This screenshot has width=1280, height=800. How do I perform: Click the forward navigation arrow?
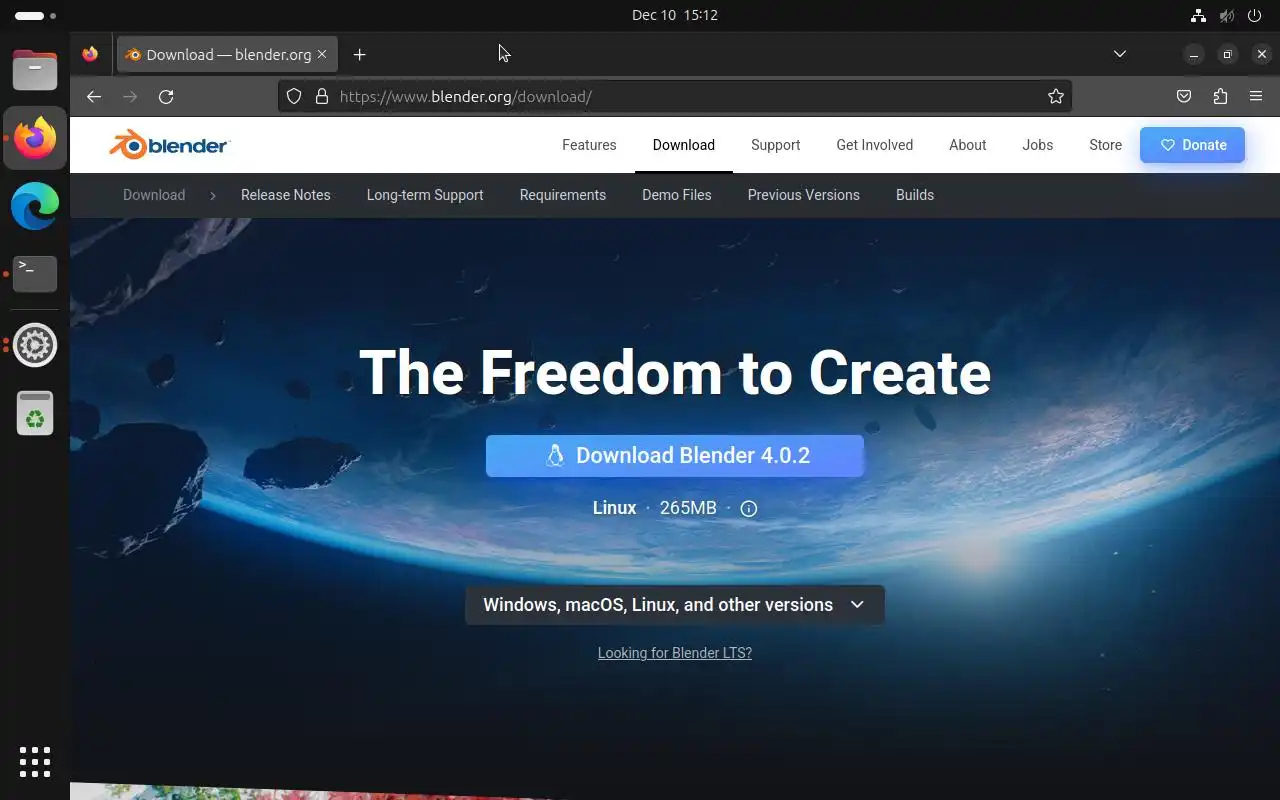tap(130, 96)
